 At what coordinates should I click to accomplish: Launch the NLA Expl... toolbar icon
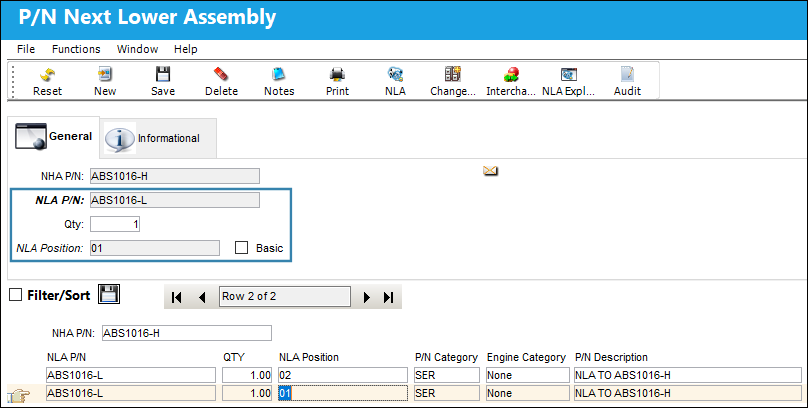point(569,75)
